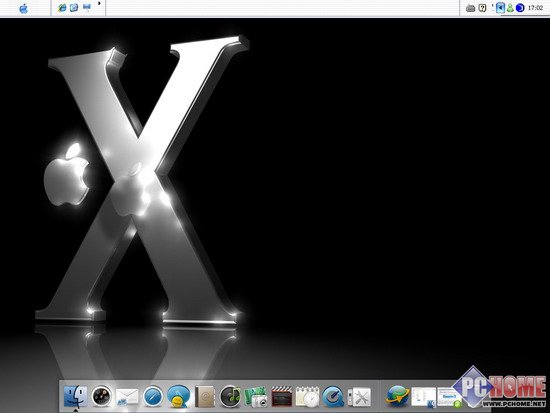Open the Mail envelope icon

point(127,397)
